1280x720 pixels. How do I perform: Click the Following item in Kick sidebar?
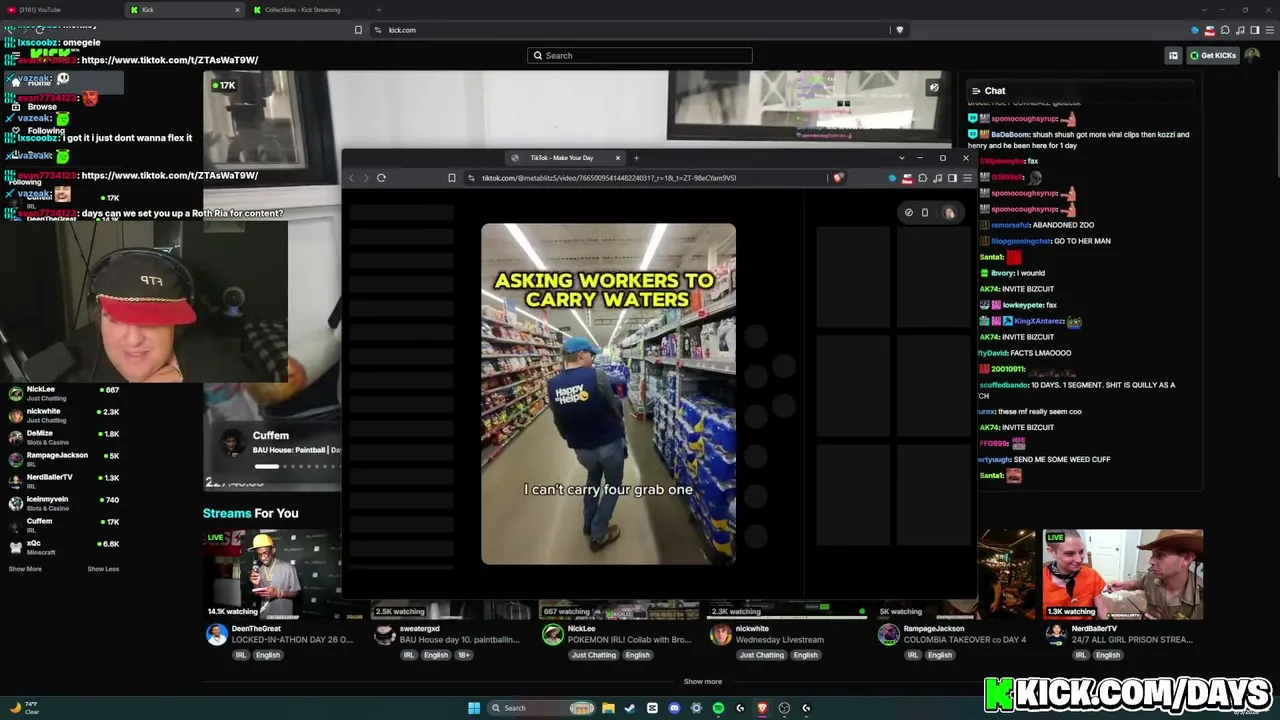pos(46,131)
